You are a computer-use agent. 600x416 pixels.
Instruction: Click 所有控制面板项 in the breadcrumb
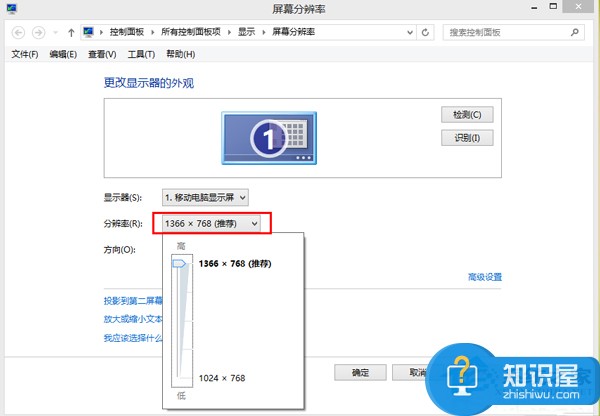click(191, 32)
